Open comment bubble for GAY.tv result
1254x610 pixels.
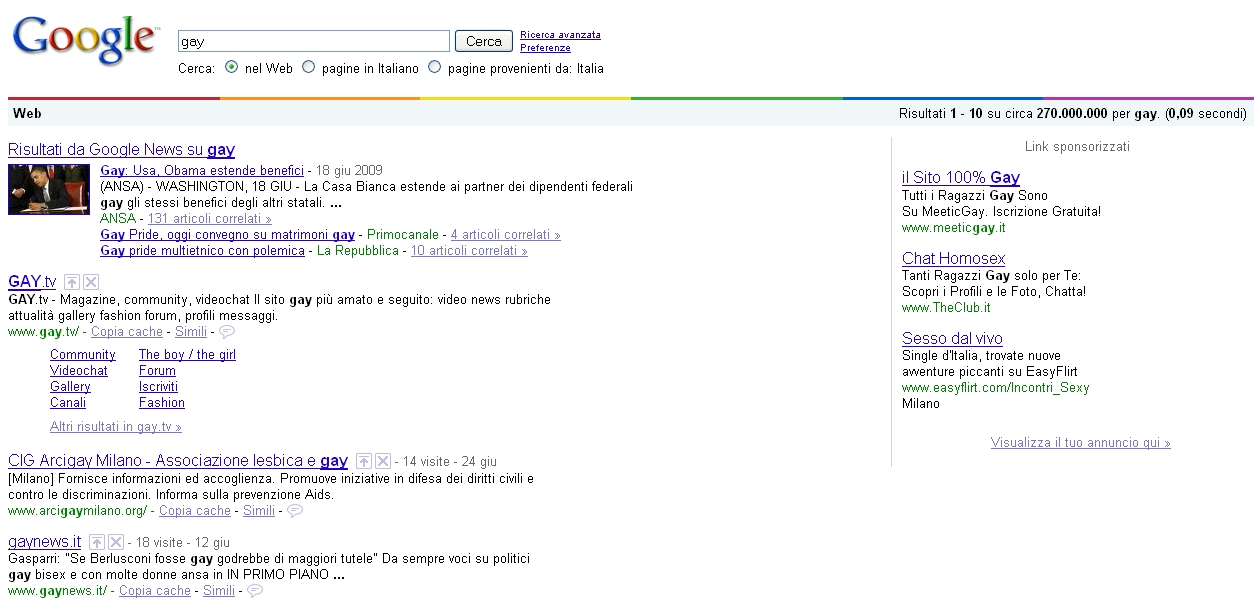tap(227, 331)
